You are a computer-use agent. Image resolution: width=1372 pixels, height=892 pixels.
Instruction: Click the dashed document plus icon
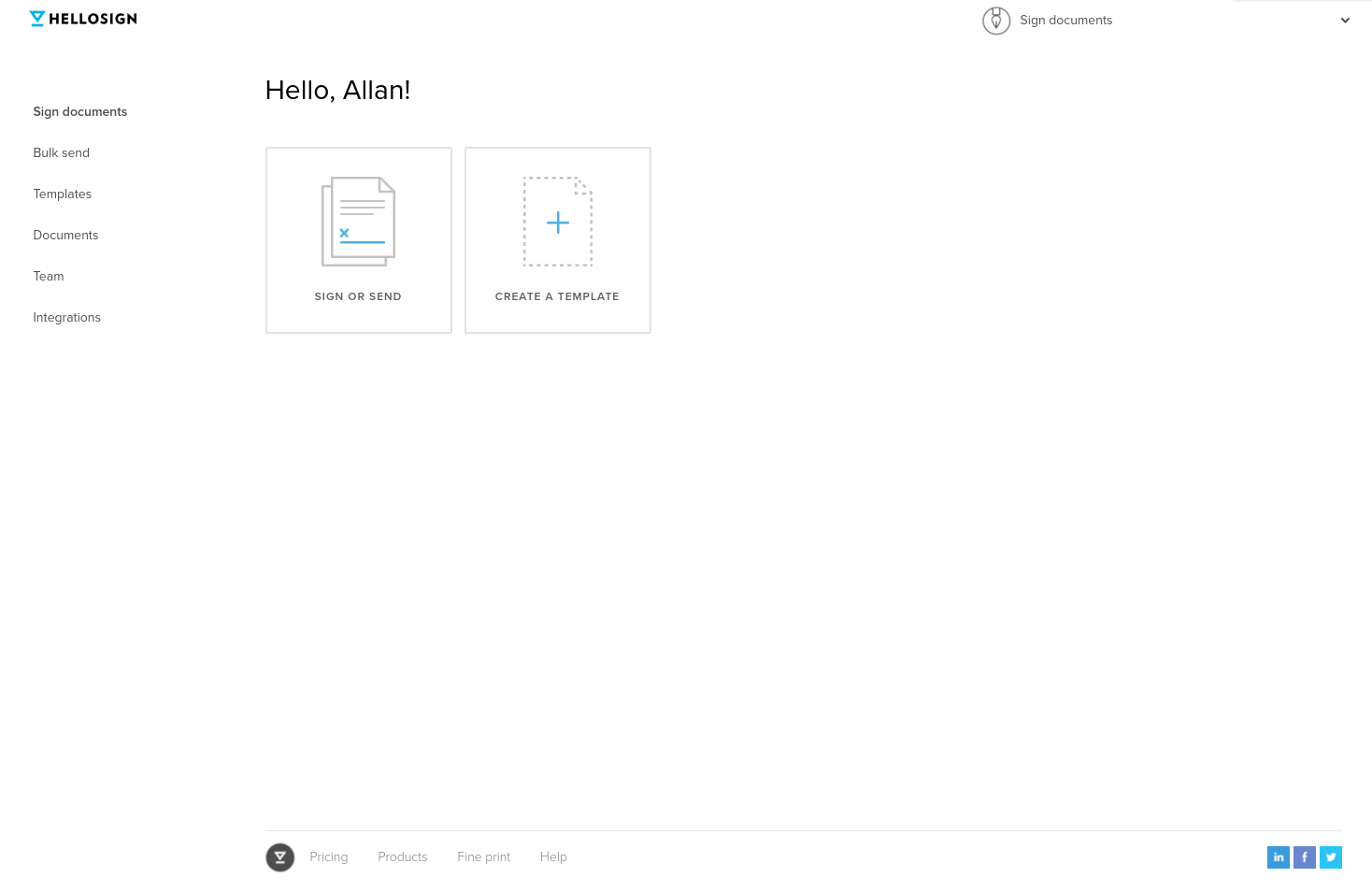[x=558, y=222]
